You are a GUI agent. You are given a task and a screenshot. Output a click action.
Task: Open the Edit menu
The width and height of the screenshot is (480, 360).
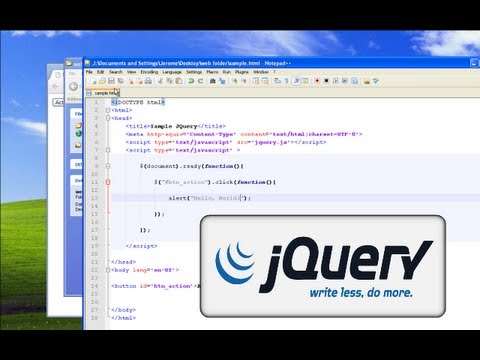click(100, 72)
